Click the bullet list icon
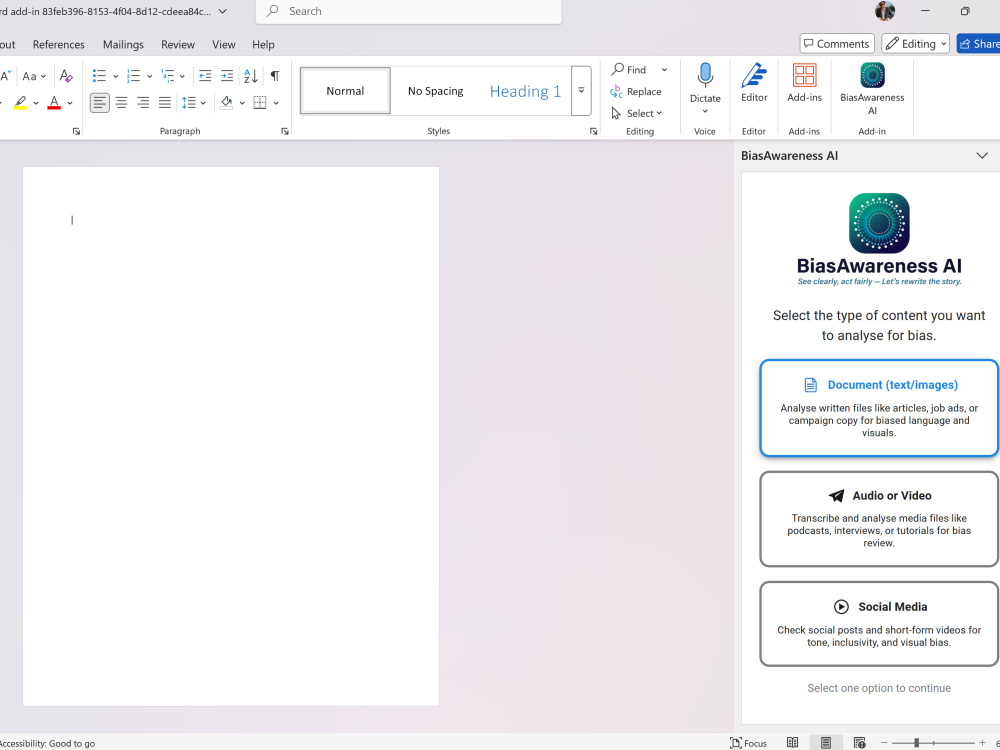The height and width of the screenshot is (750, 1000). coord(99,76)
